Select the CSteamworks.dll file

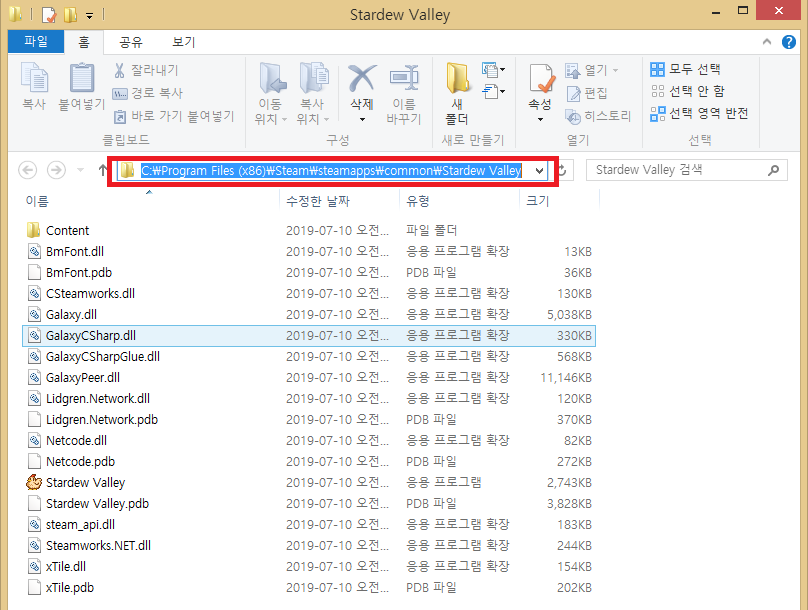click(309, 294)
